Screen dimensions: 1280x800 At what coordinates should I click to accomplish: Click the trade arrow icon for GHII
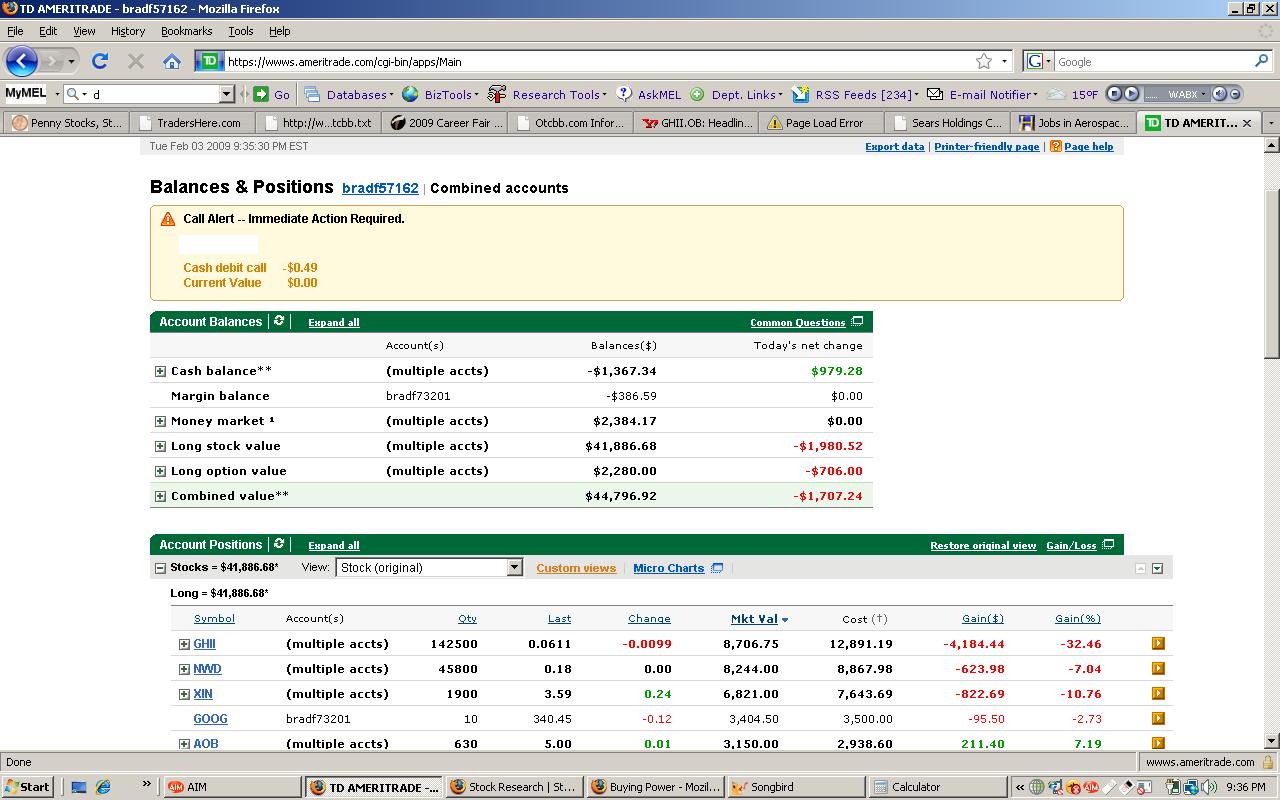coord(1158,644)
